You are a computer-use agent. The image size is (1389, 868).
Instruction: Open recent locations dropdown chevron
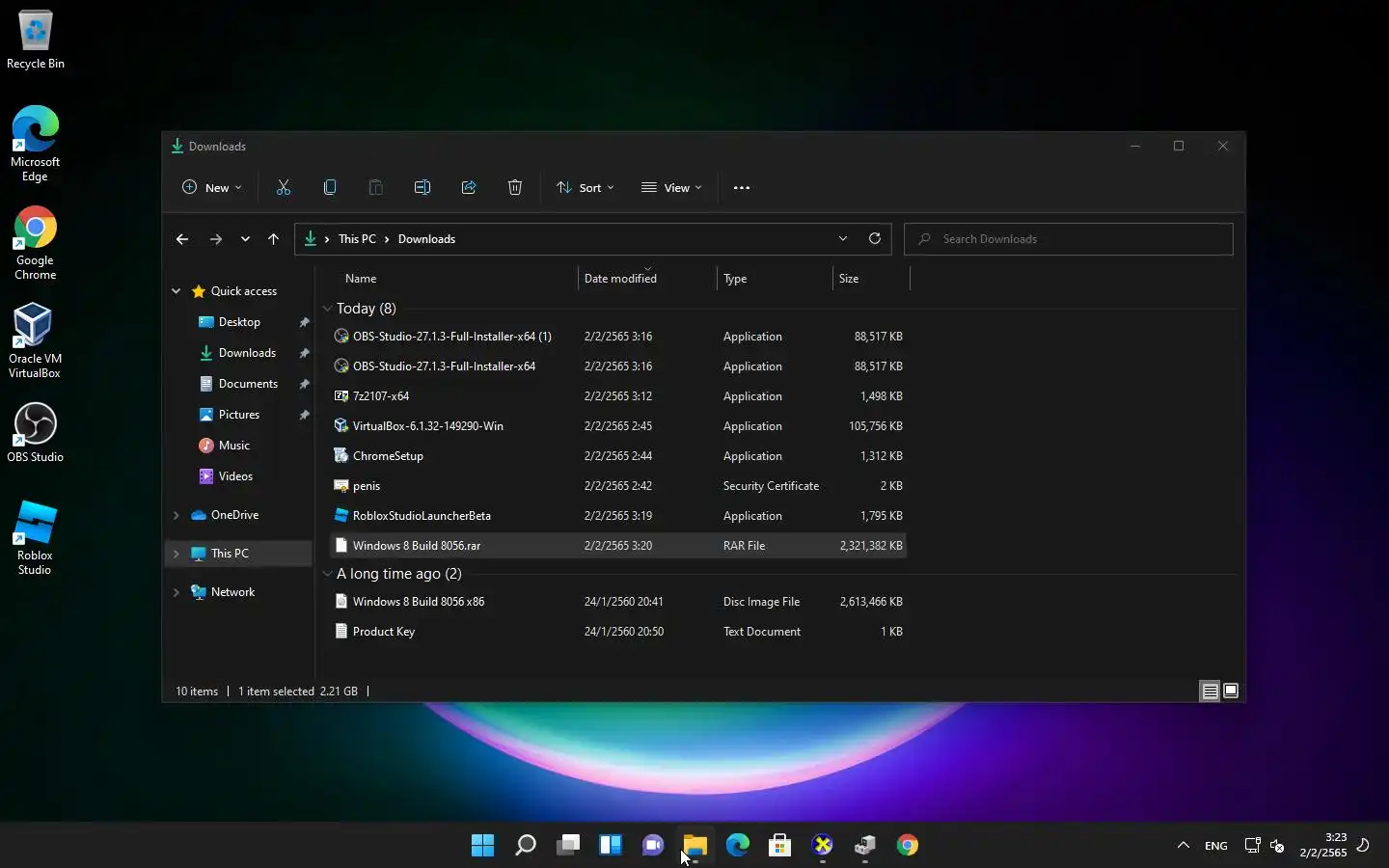tap(245, 239)
